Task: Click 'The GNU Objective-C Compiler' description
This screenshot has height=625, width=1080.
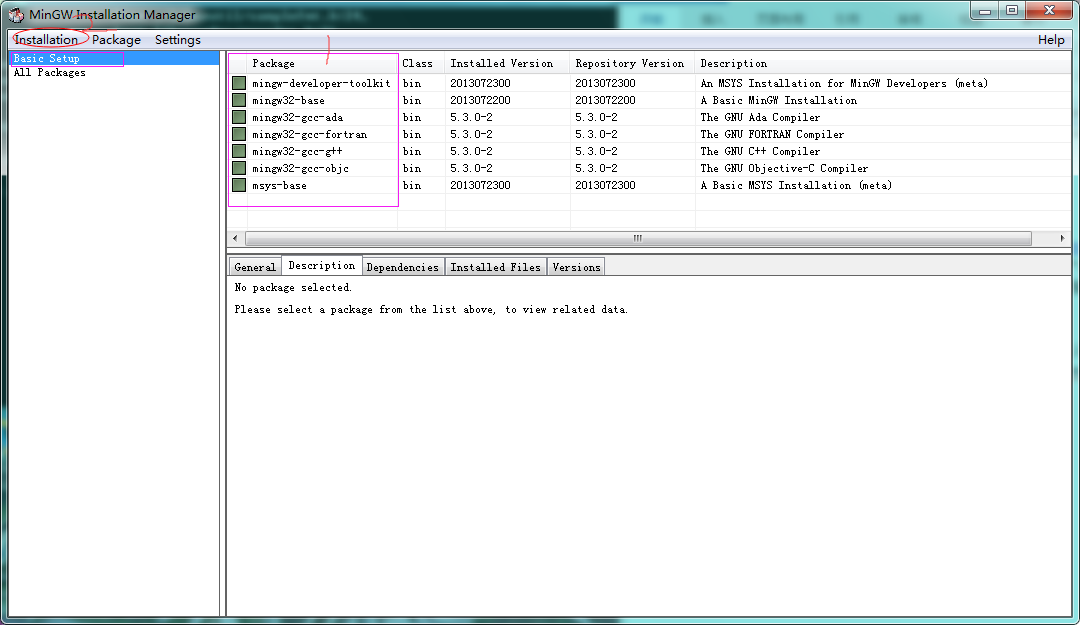Action: [785, 168]
